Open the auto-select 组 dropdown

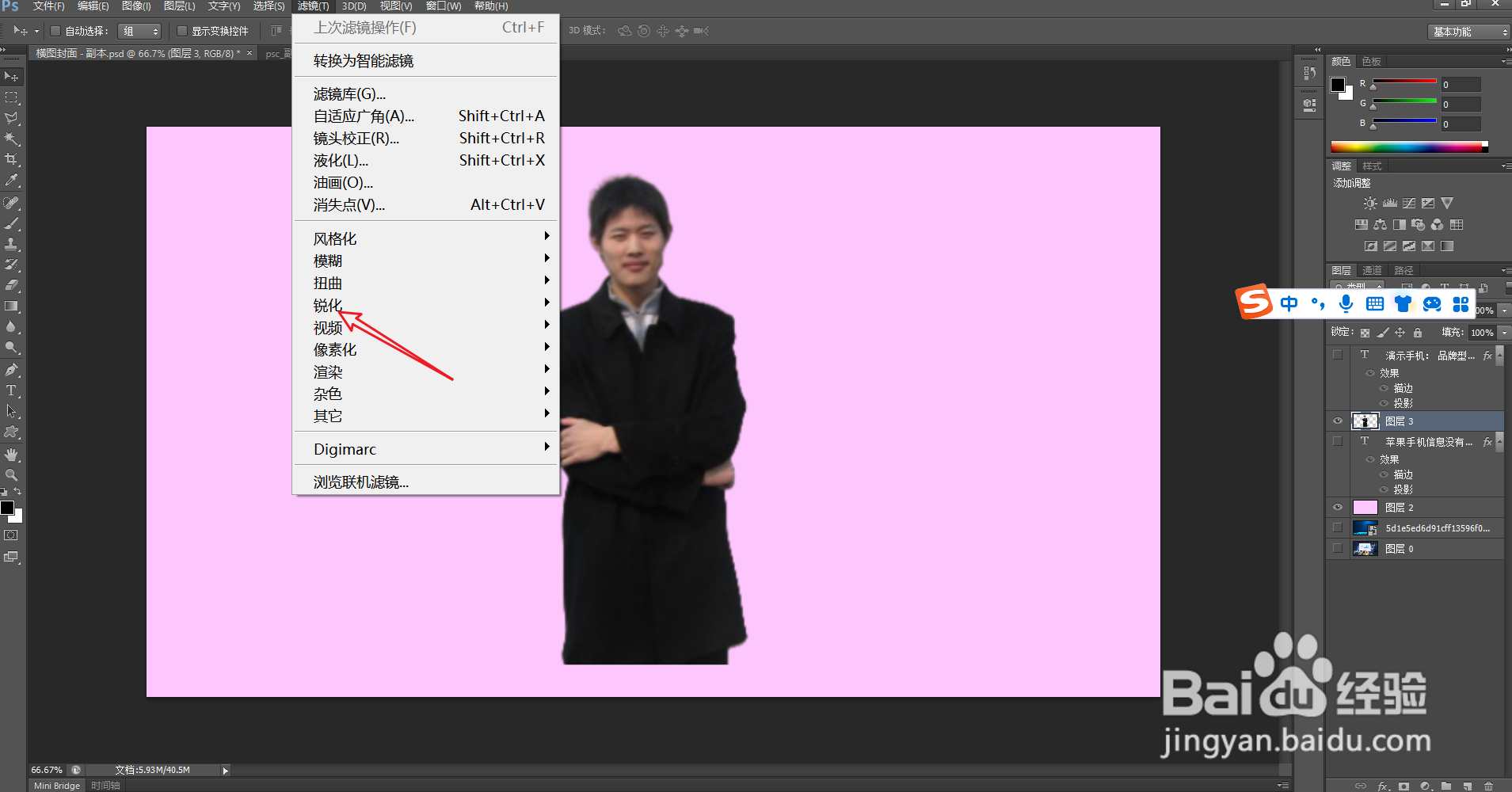(x=139, y=31)
